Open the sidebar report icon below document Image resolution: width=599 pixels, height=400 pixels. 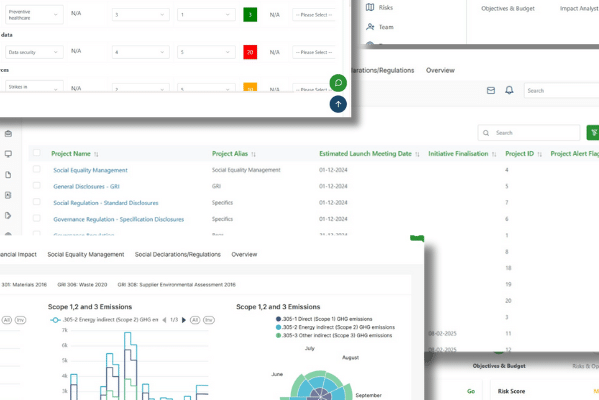(8, 195)
